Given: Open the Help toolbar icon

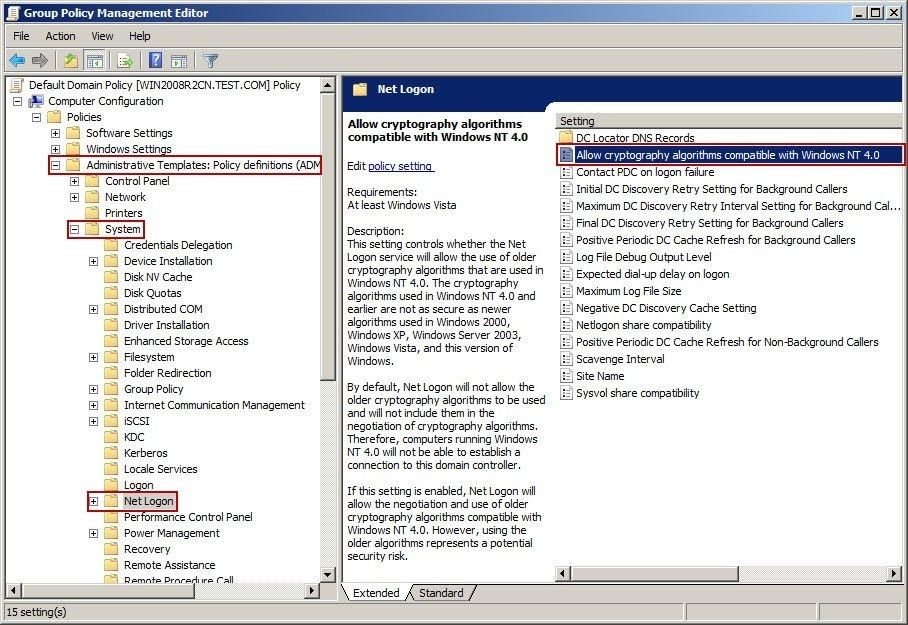Looking at the screenshot, I should pos(155,60).
